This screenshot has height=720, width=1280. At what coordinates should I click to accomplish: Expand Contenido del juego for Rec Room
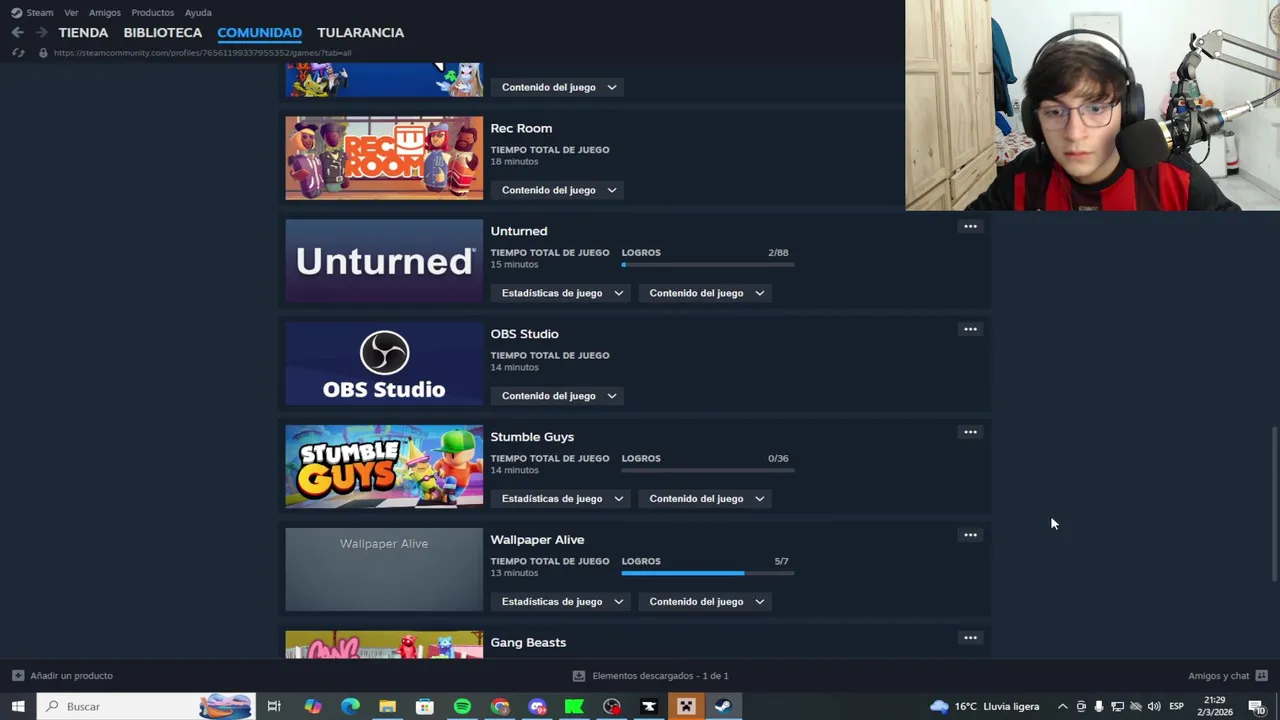pyautogui.click(x=559, y=190)
